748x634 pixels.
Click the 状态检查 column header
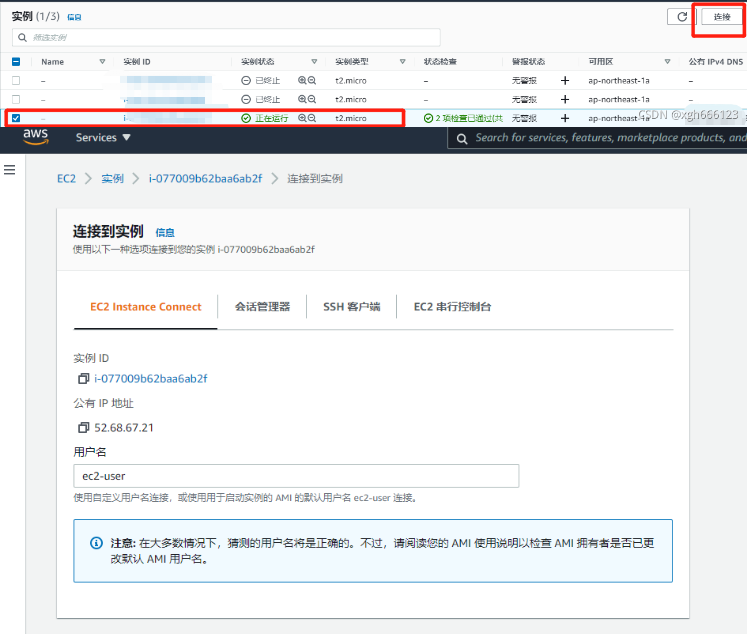(x=440, y=62)
